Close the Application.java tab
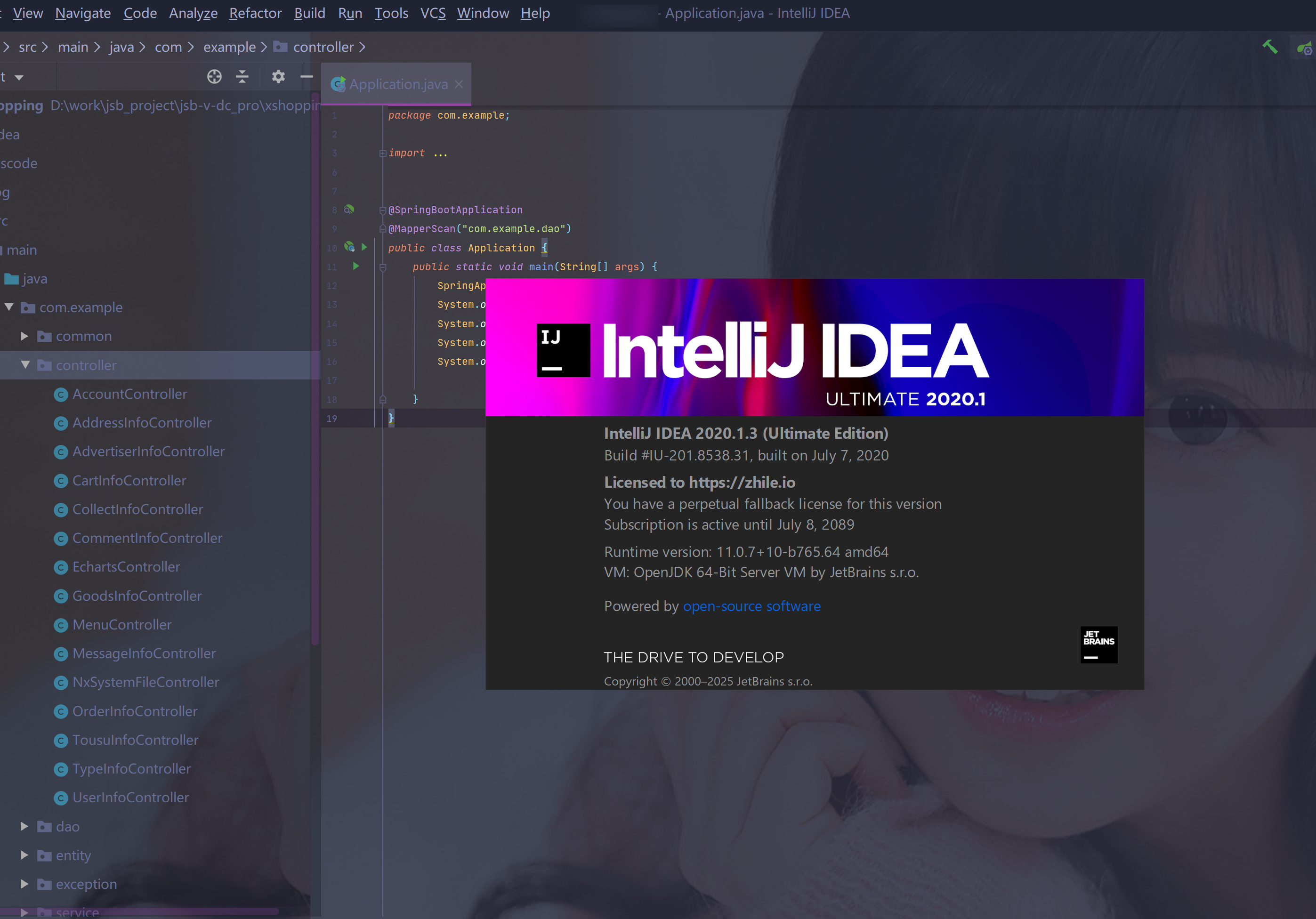The image size is (1316, 919). click(x=459, y=84)
